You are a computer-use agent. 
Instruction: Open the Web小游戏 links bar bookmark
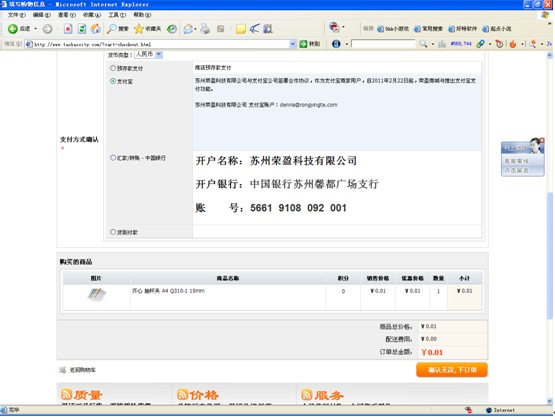coord(393,29)
